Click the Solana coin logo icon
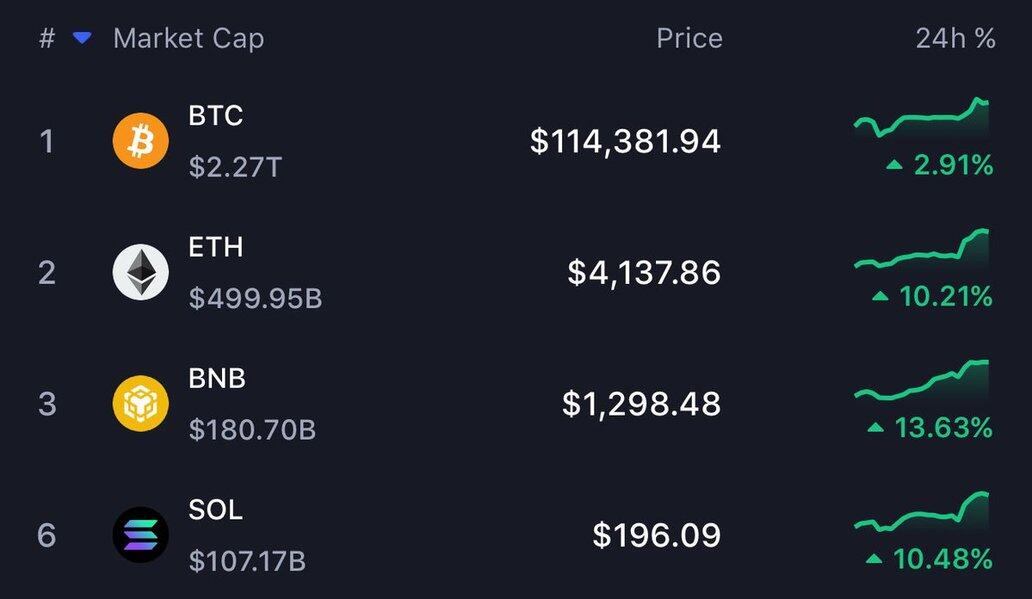This screenshot has width=1032, height=599. point(140,535)
